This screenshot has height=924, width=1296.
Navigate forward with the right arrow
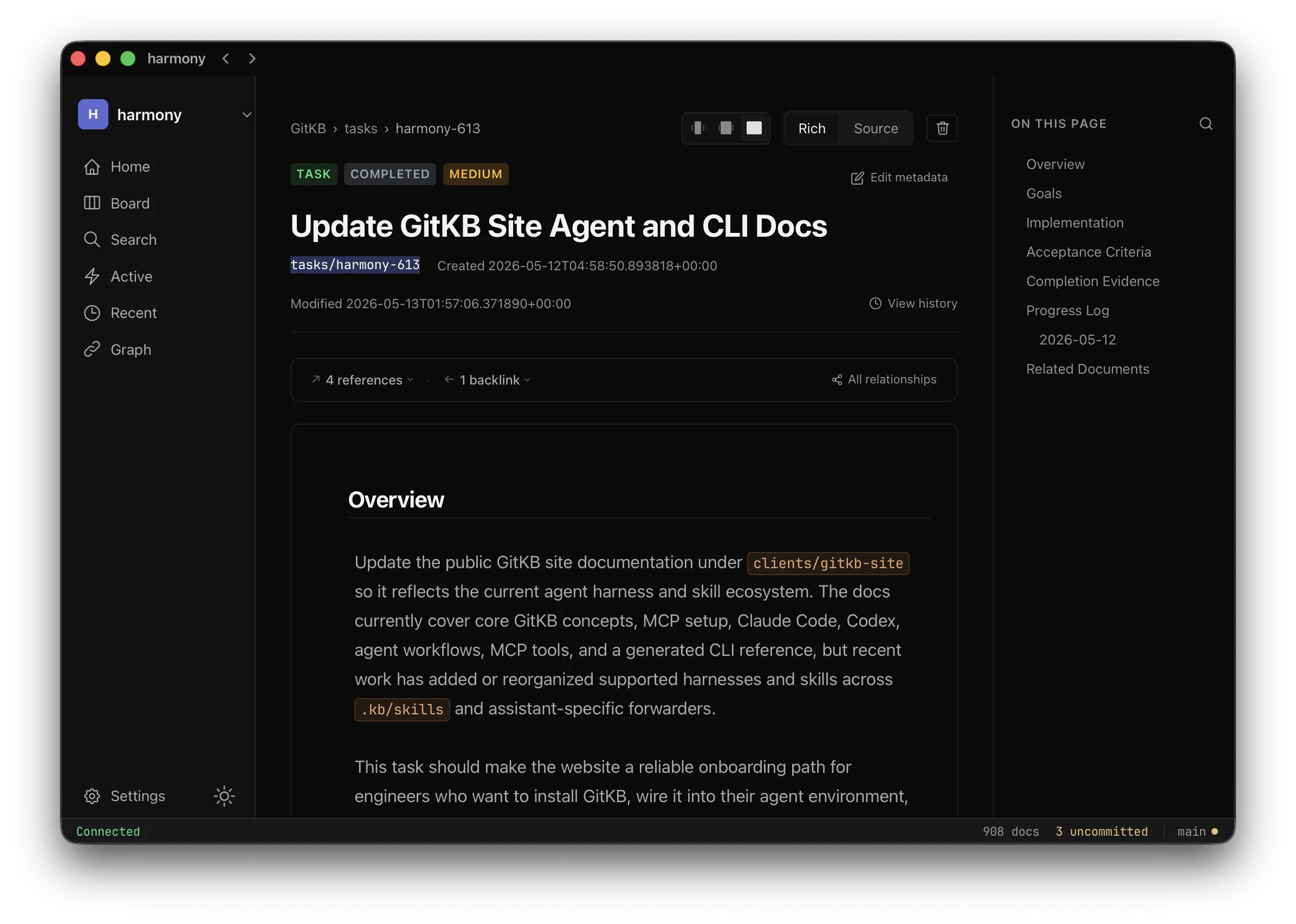[x=252, y=58]
